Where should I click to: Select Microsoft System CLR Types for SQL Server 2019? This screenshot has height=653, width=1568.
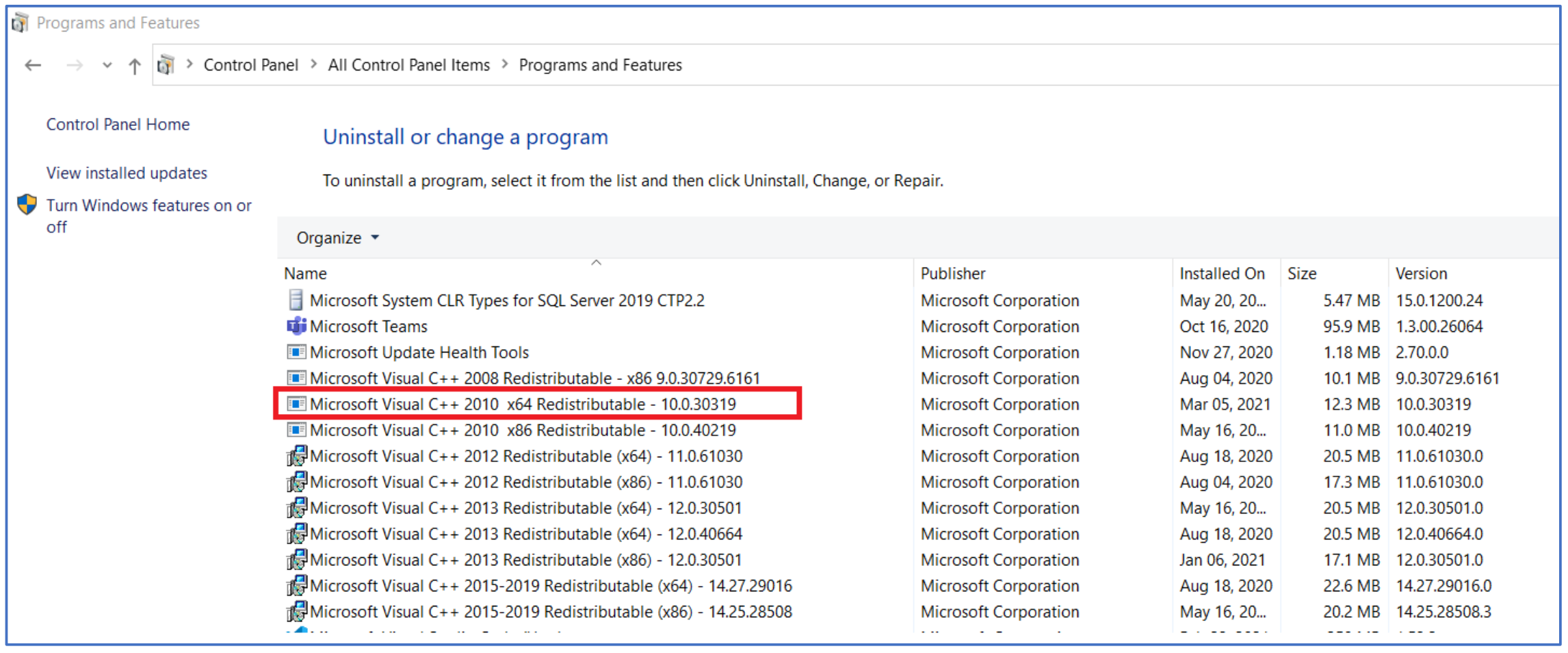coord(507,300)
